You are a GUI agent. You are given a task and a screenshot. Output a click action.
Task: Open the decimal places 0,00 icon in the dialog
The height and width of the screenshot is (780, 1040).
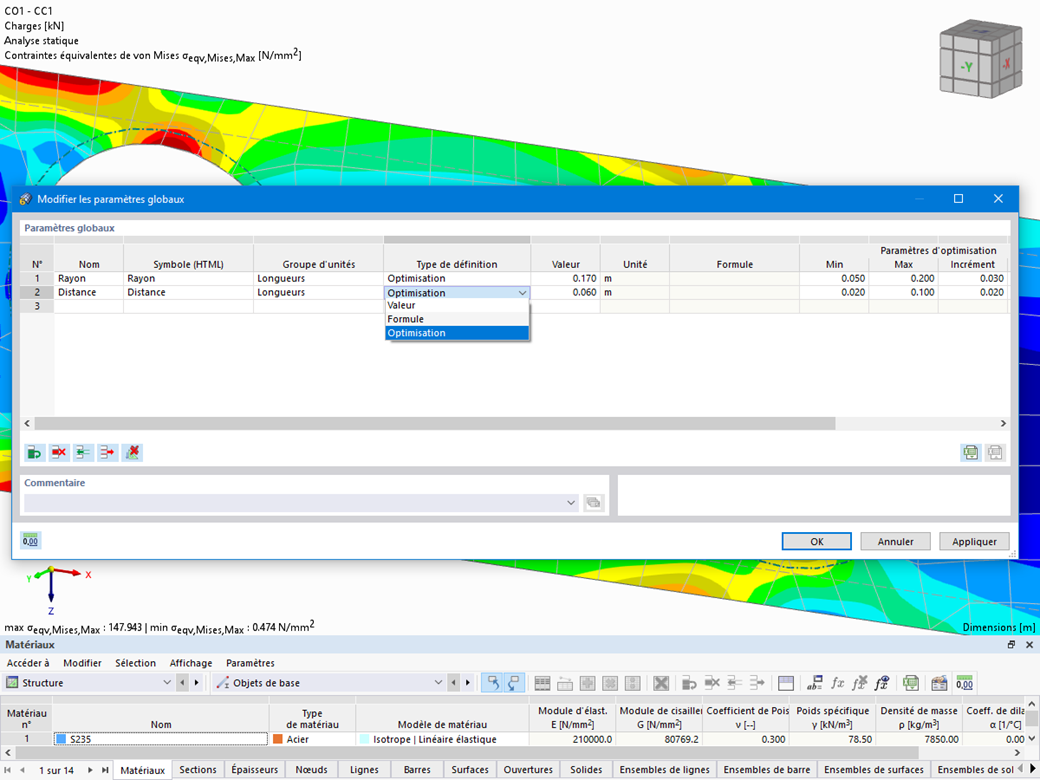(x=31, y=541)
